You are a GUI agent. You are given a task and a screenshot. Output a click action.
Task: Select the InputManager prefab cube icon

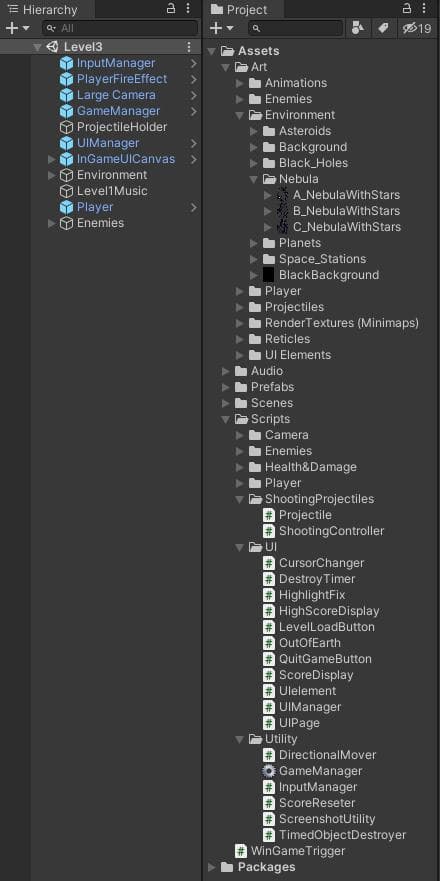pyautogui.click(x=66, y=63)
